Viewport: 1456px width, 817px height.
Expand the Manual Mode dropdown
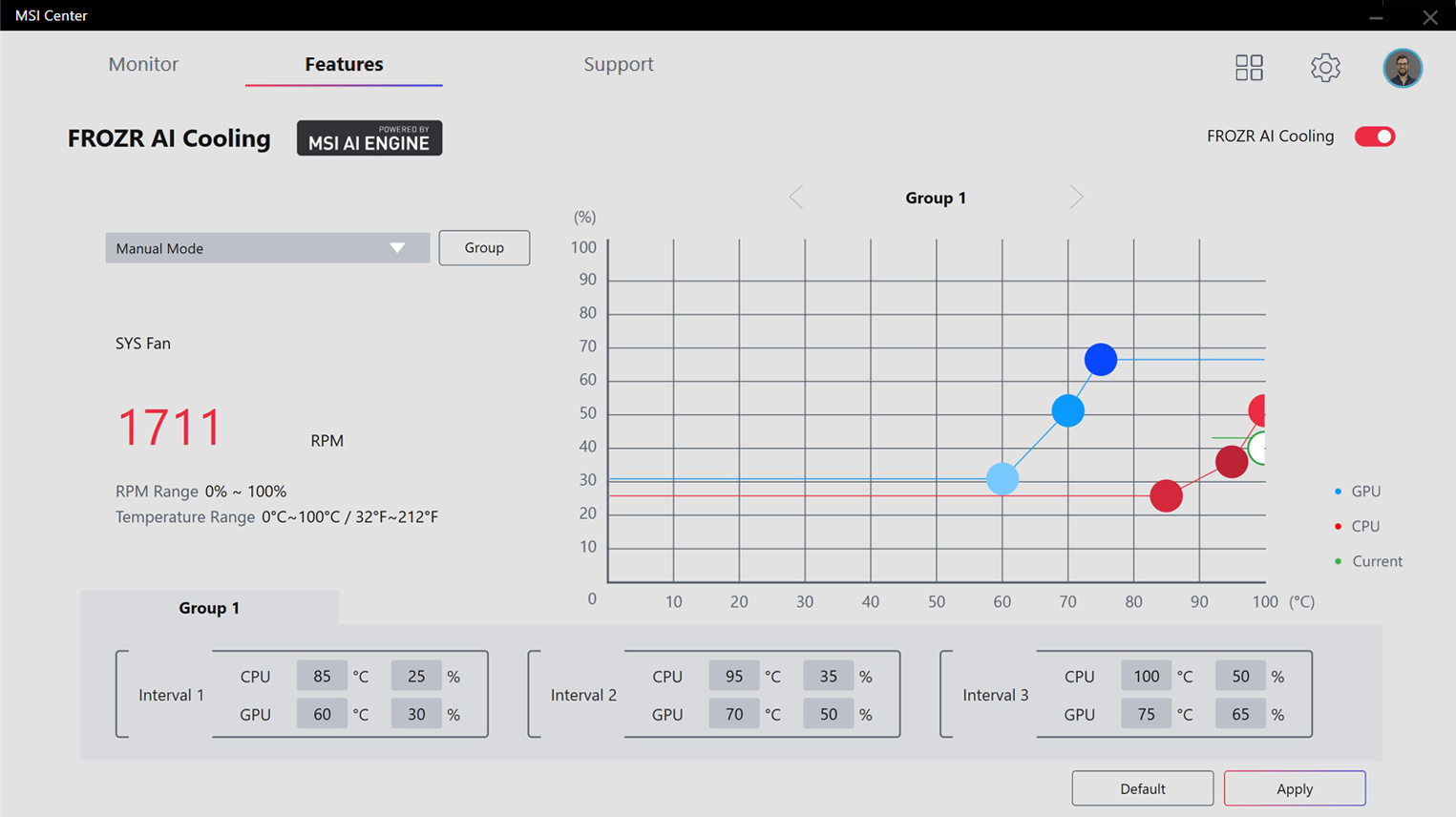coord(267,248)
